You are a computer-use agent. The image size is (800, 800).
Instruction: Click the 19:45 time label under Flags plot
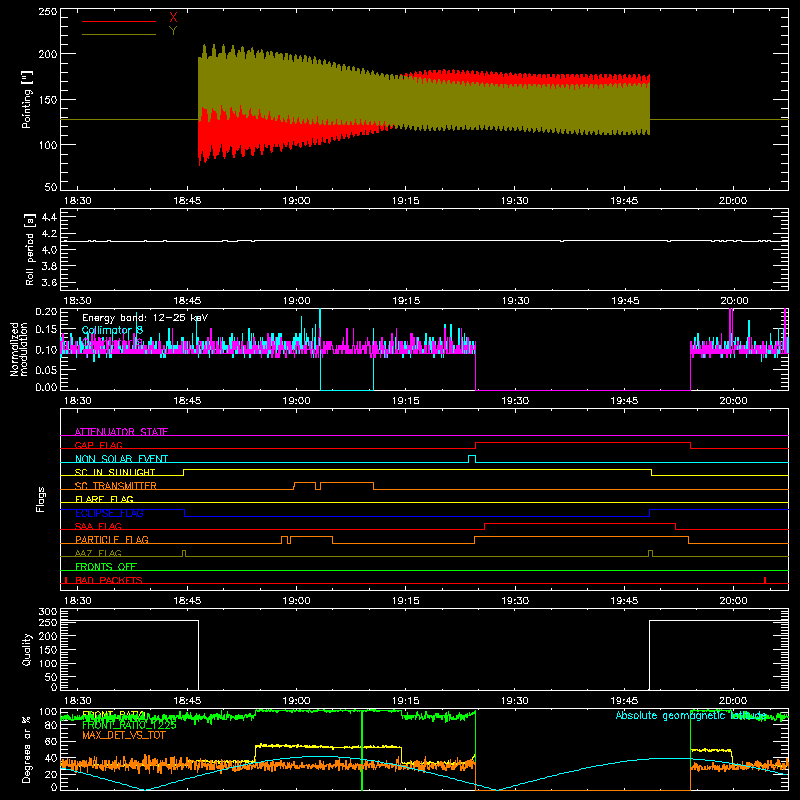click(x=624, y=601)
